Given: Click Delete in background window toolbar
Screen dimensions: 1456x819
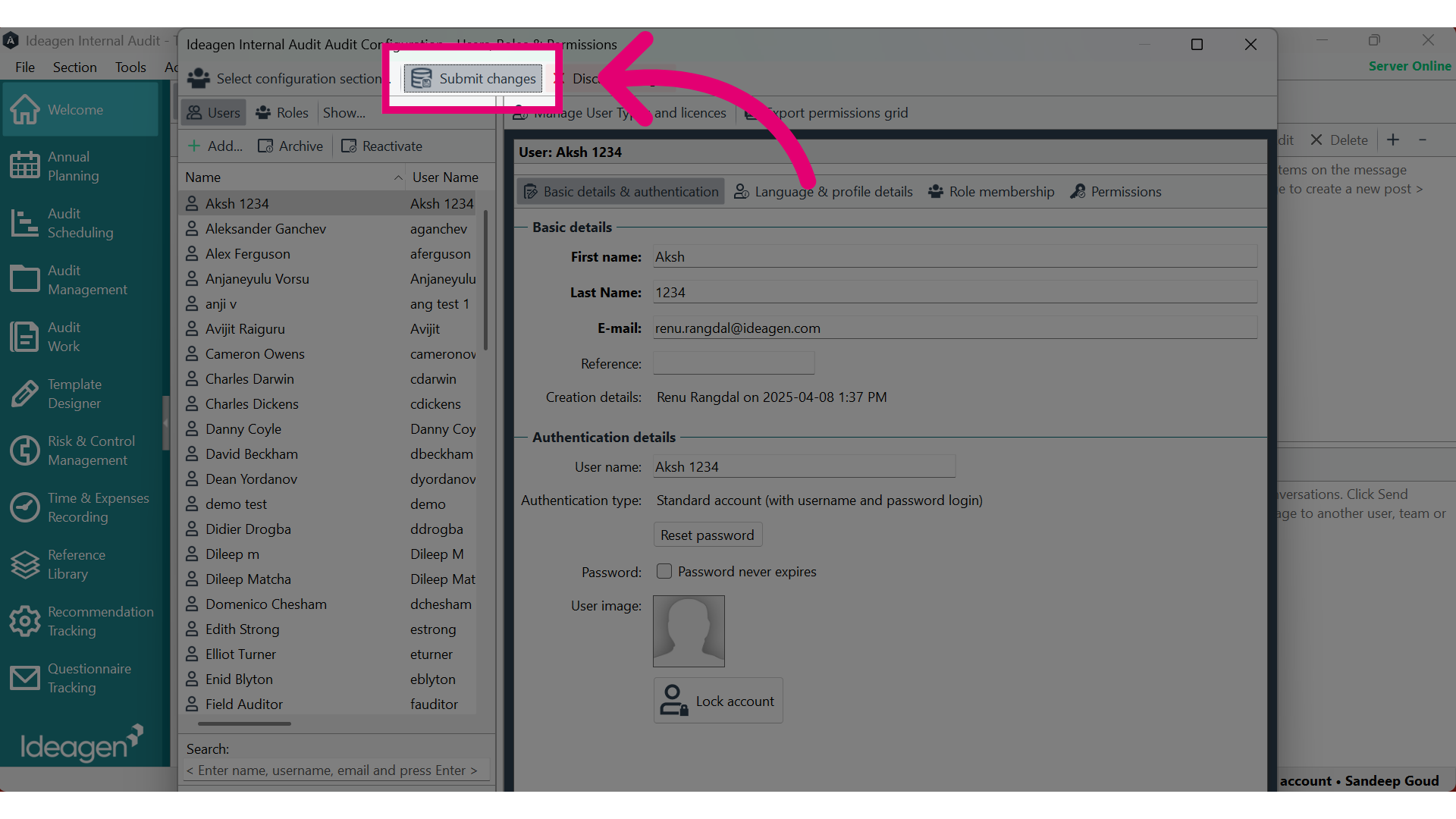Looking at the screenshot, I should (x=1339, y=140).
